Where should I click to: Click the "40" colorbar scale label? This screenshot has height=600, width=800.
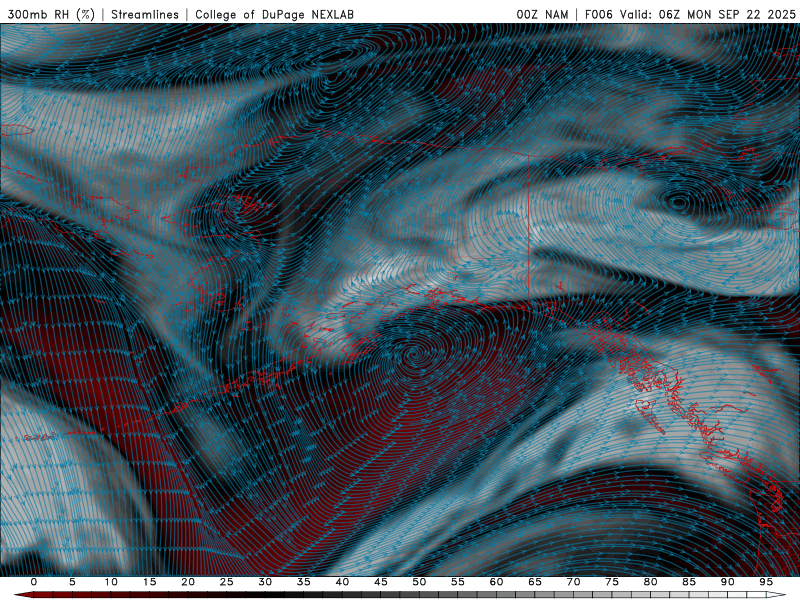pos(342,582)
